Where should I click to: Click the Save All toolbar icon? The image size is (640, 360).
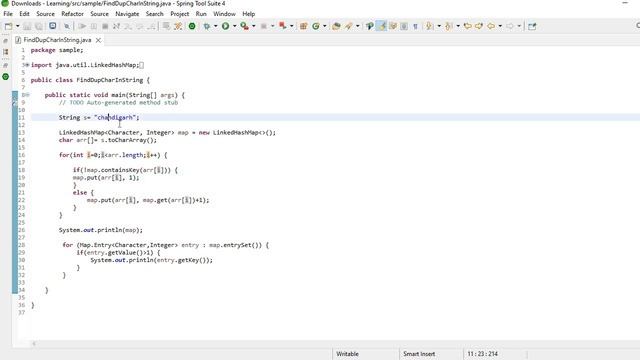(x=38, y=26)
